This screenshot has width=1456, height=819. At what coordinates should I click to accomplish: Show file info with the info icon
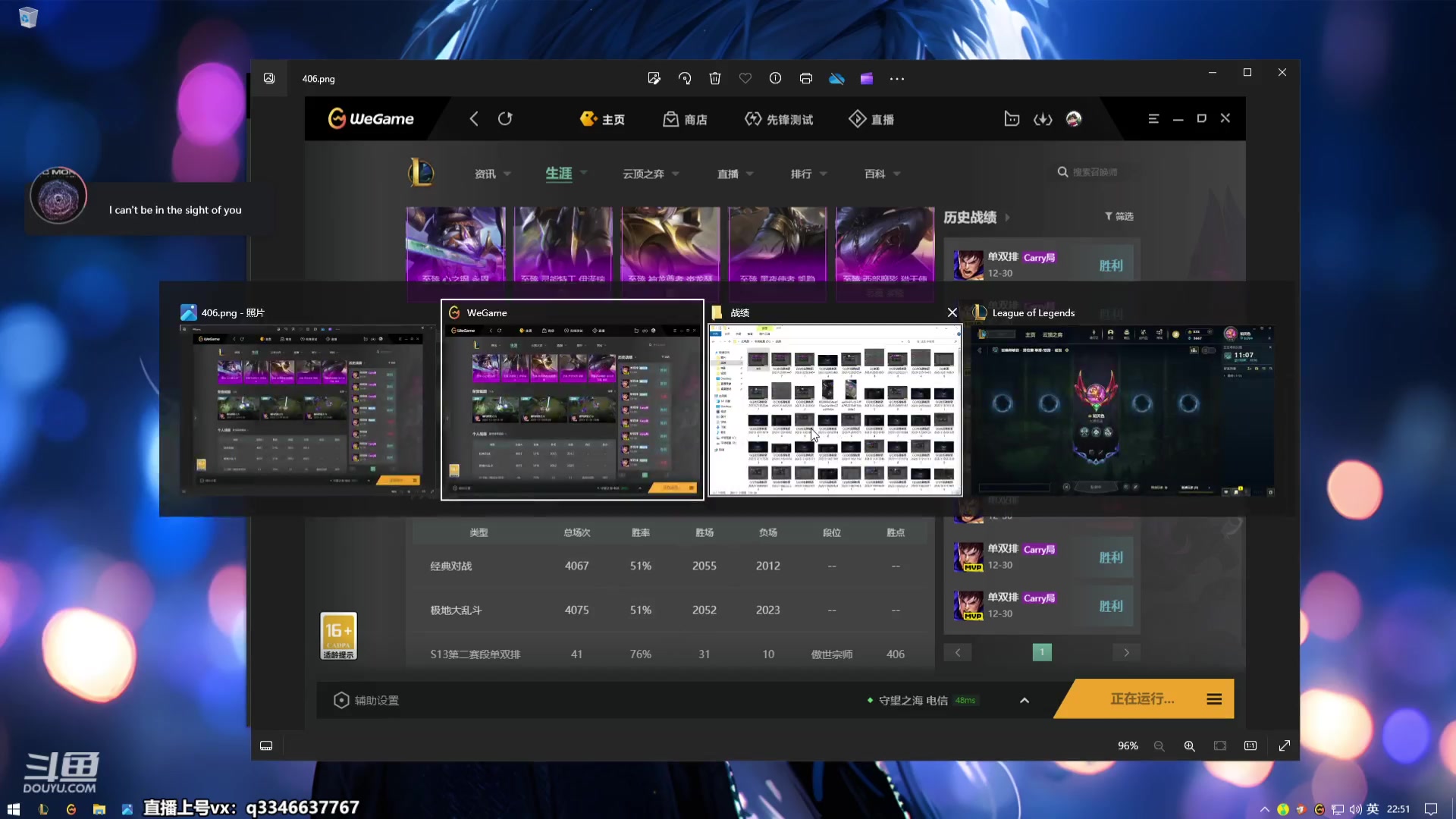pyautogui.click(x=775, y=78)
